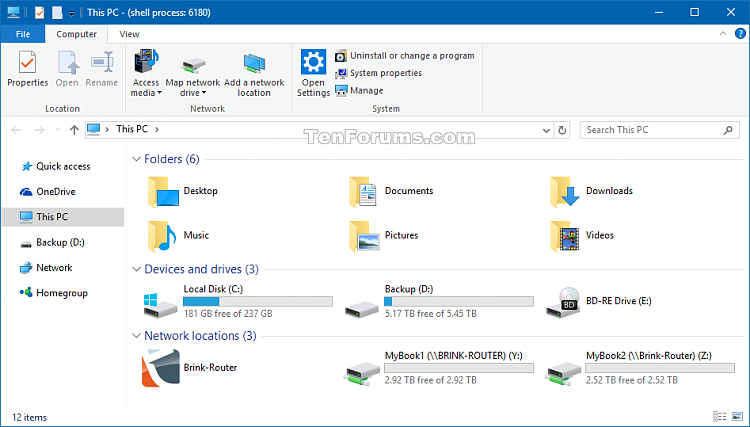
Task: Click This PC in the address path
Action: pyautogui.click(x=132, y=129)
